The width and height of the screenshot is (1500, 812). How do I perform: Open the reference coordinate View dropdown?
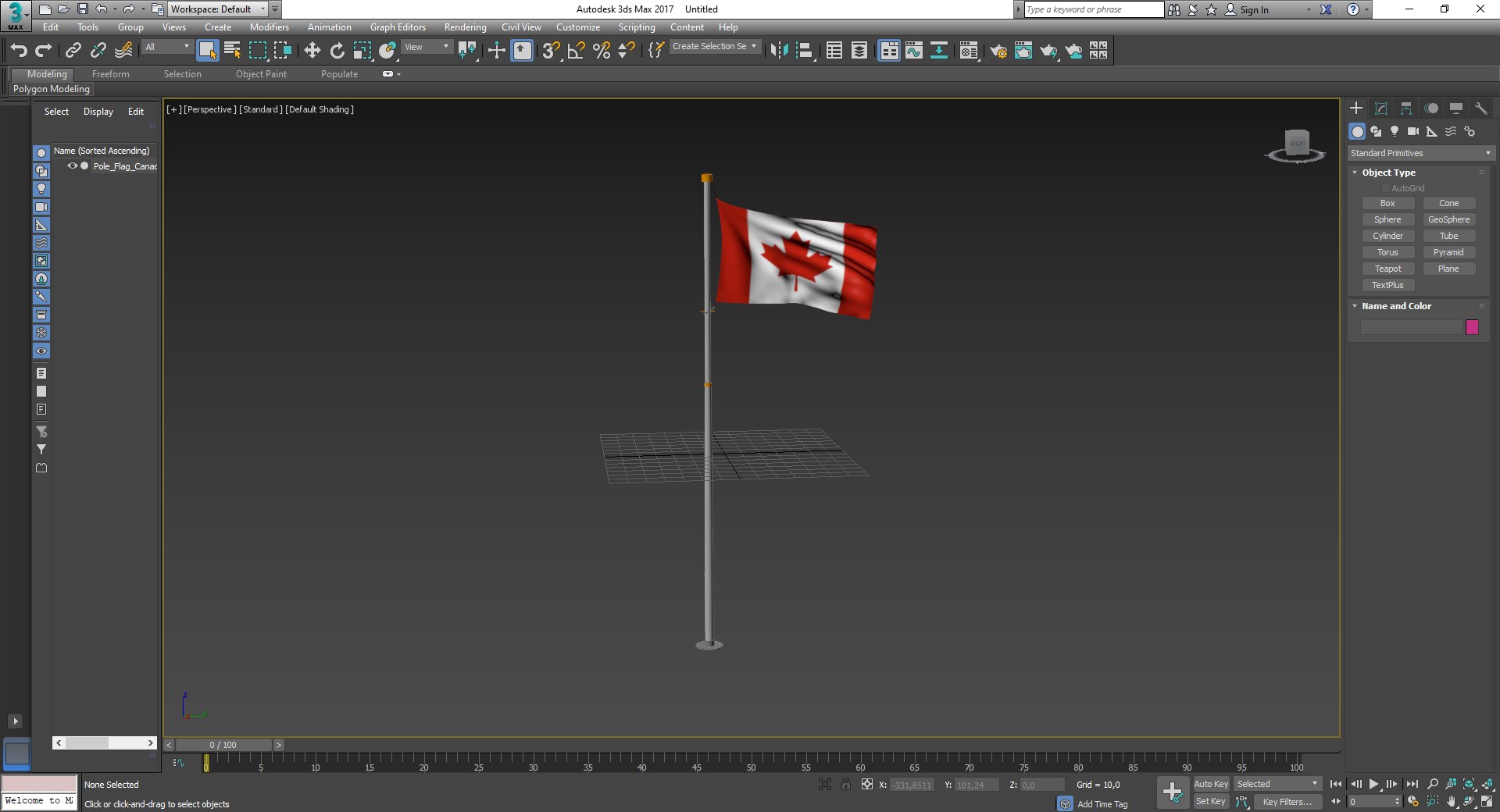[427, 47]
